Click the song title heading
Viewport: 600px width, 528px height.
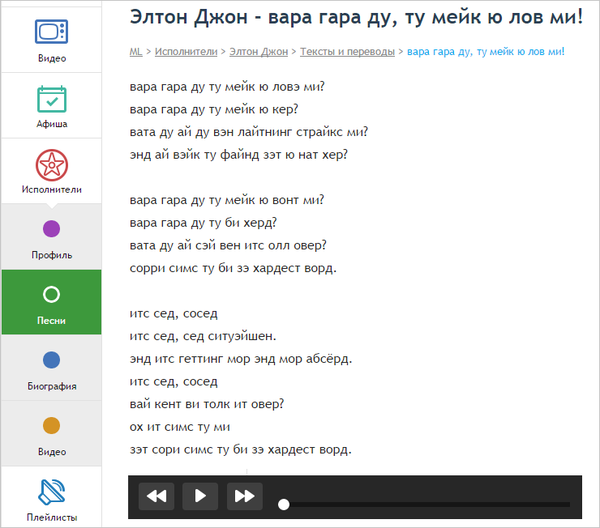[356, 17]
